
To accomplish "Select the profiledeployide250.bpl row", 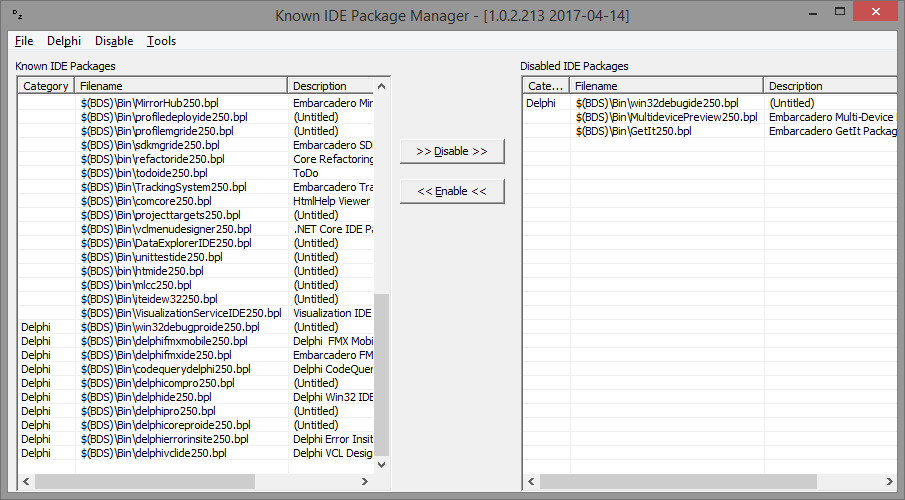I will click(x=196, y=117).
